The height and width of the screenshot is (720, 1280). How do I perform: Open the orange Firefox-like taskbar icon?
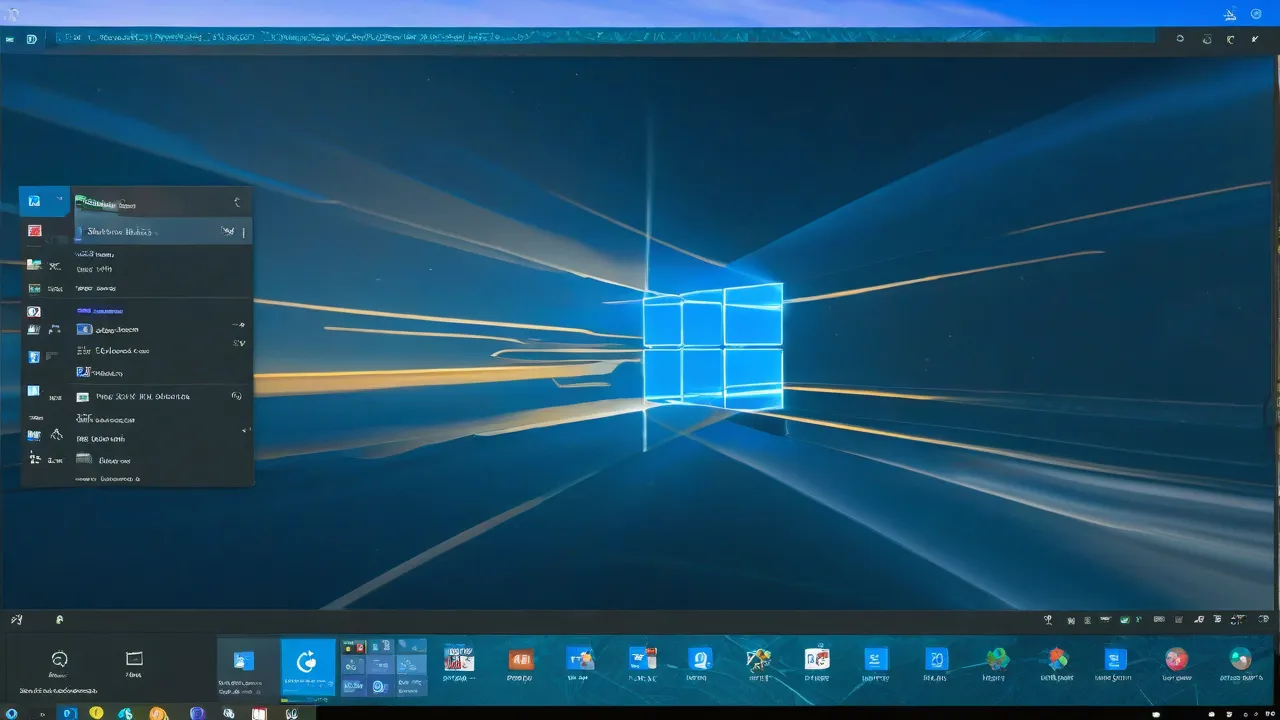[158, 713]
